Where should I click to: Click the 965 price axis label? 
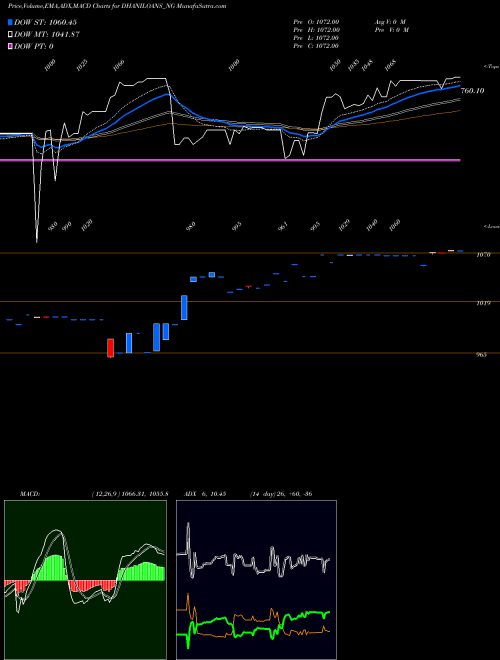pyautogui.click(x=481, y=354)
